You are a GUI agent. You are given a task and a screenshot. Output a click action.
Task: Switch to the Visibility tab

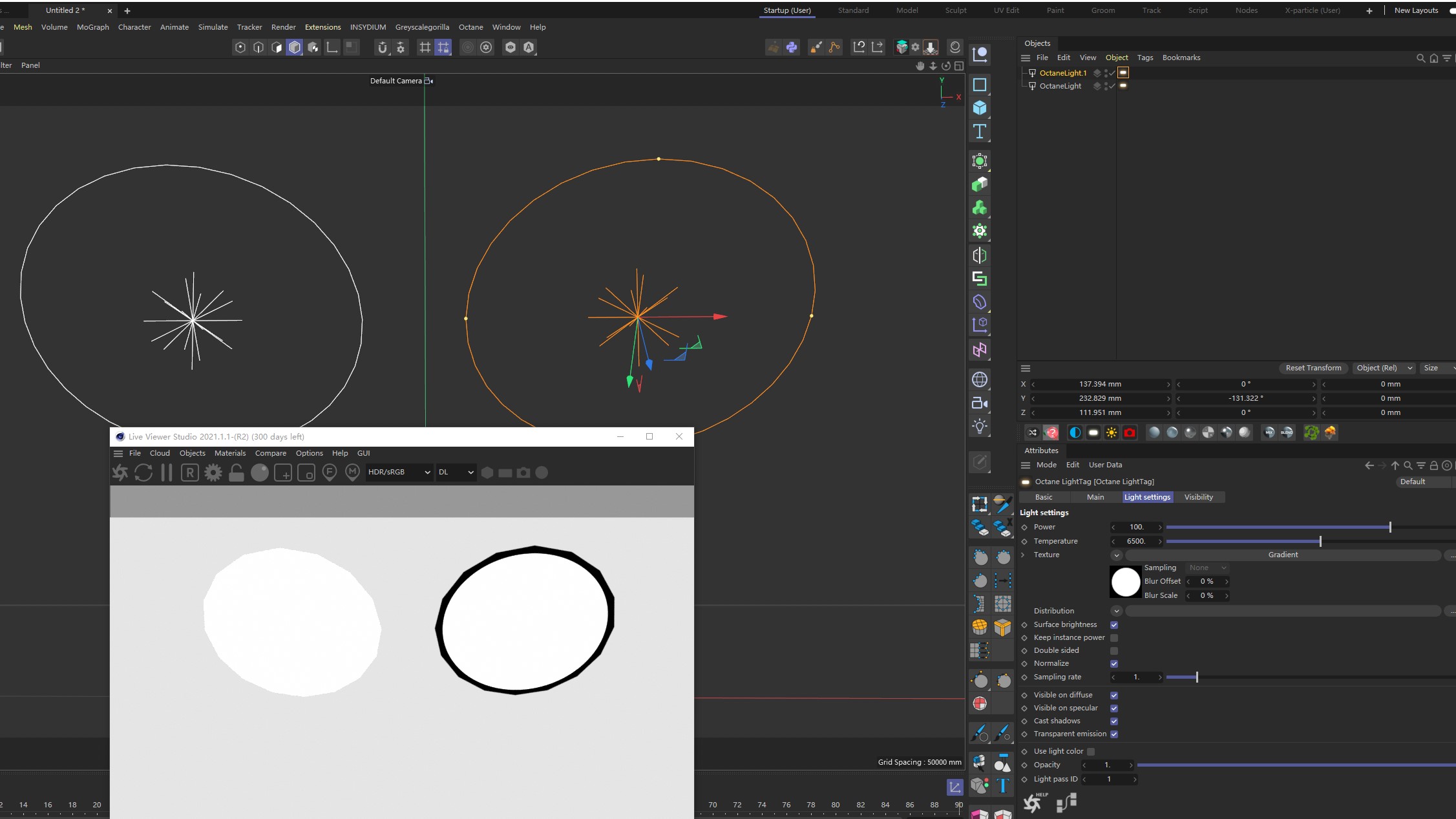point(1198,497)
